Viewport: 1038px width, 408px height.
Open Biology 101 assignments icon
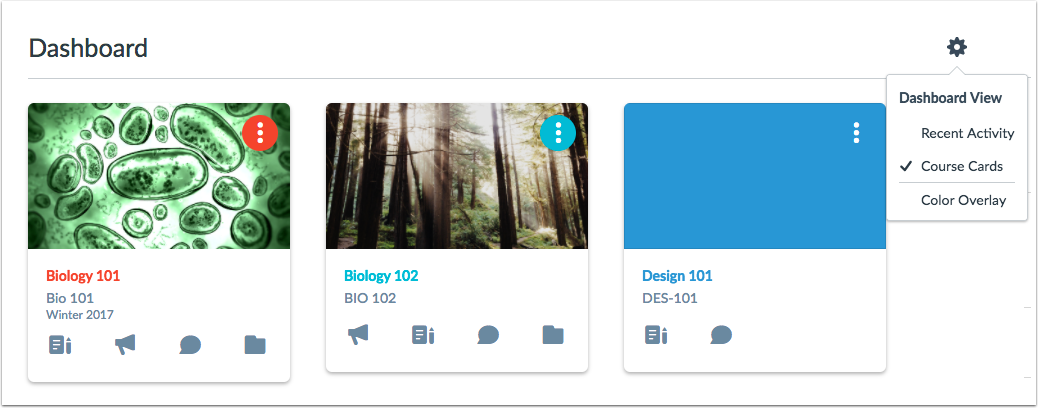(60, 345)
